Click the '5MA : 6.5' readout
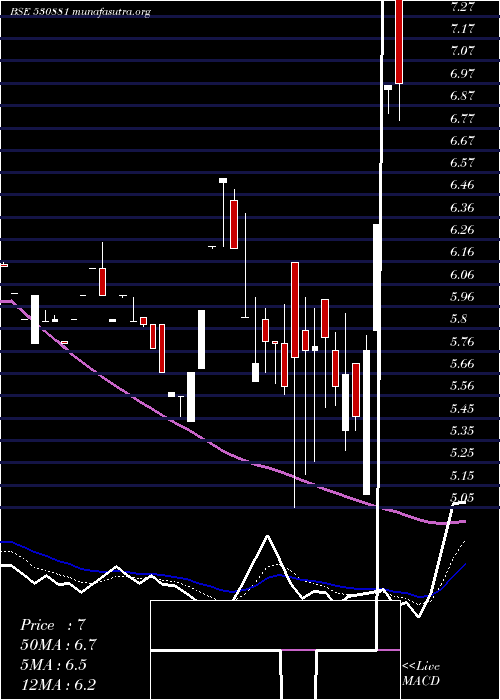Image resolution: width=500 pixels, height=700 pixels. [54, 665]
